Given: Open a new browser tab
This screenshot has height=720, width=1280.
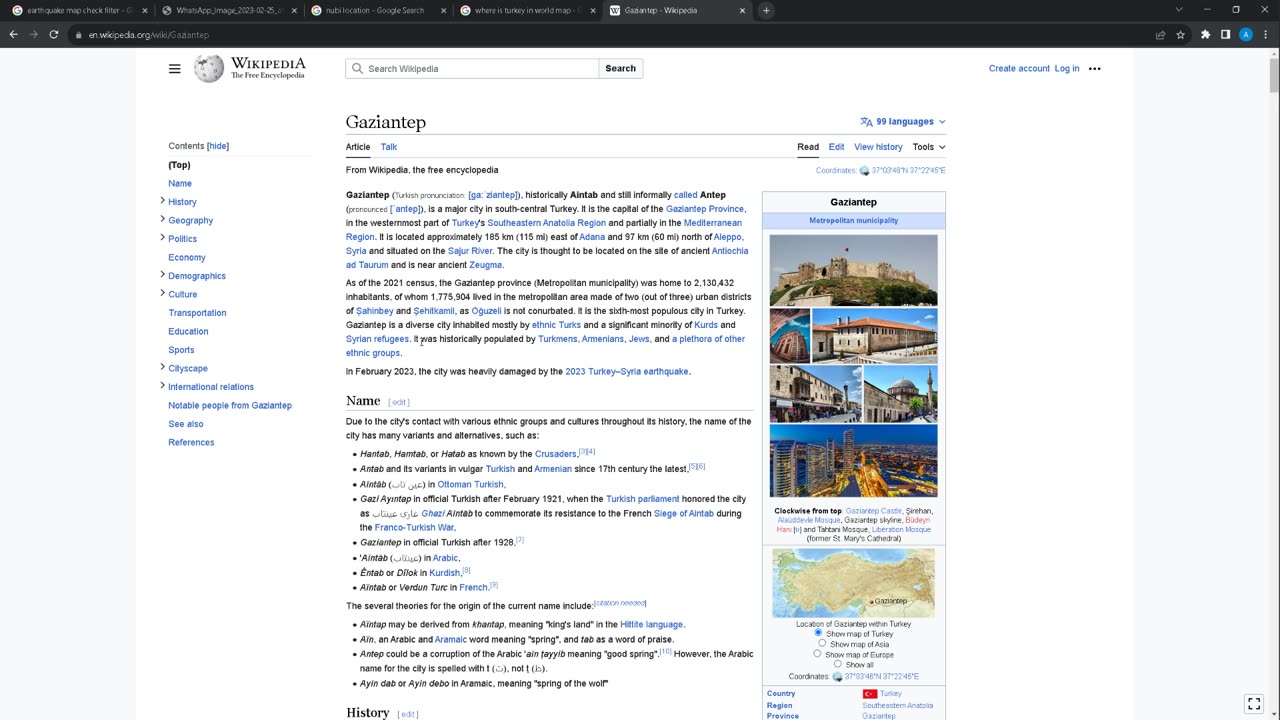Looking at the screenshot, I should (766, 10).
